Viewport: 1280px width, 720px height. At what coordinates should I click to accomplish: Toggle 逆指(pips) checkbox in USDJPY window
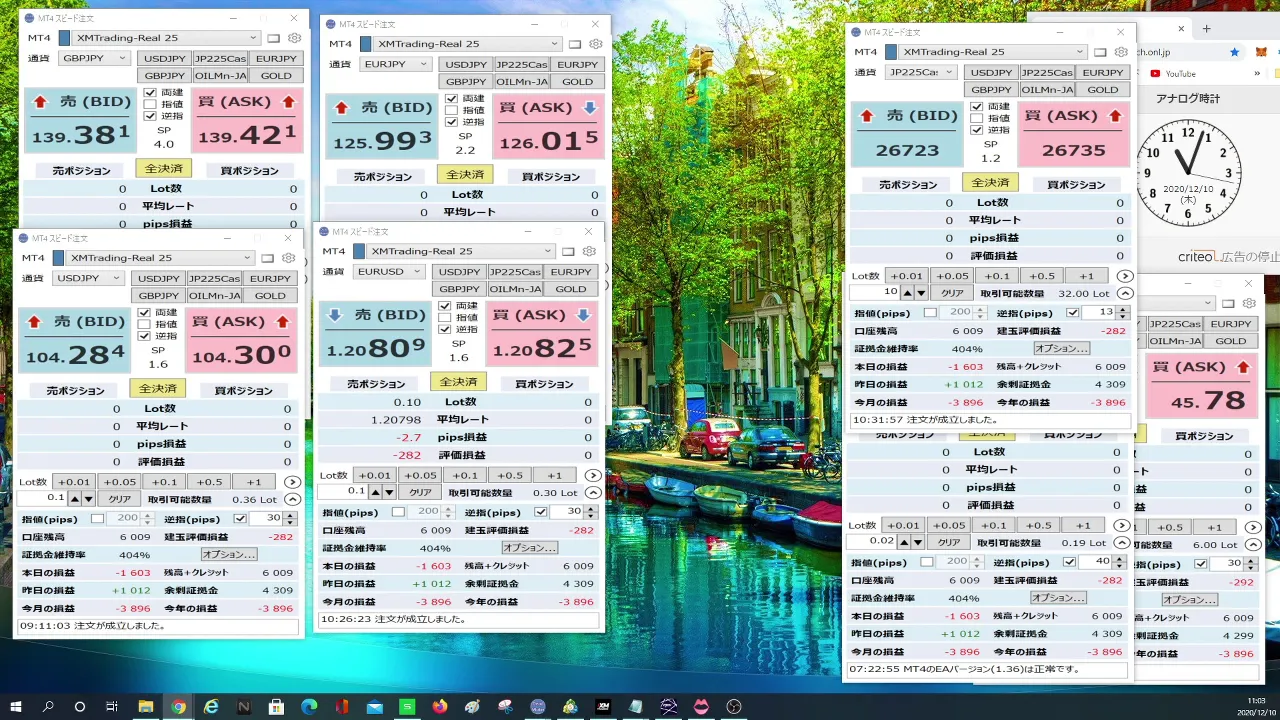click(x=240, y=519)
